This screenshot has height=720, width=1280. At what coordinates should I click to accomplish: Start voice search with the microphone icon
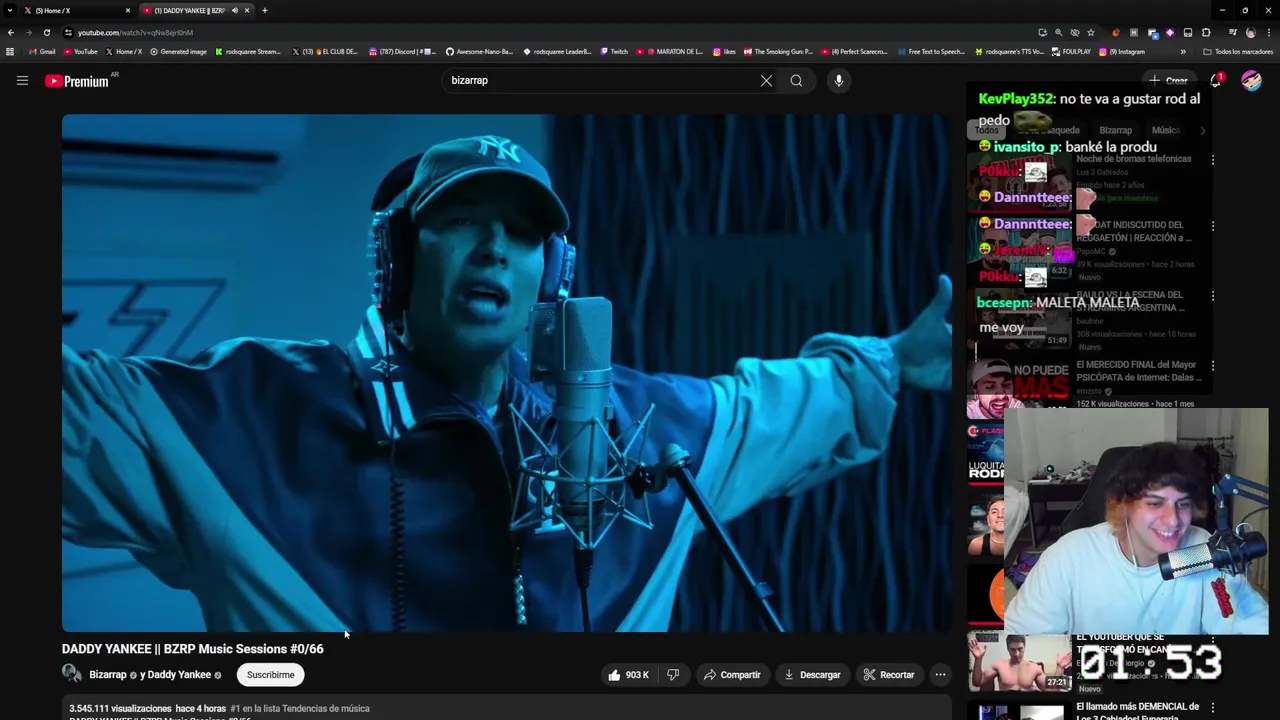[x=838, y=81]
